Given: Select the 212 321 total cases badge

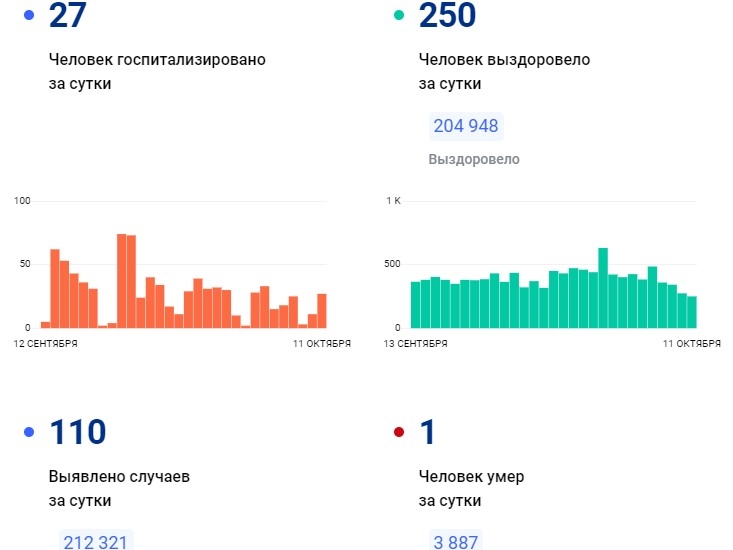Looking at the screenshot, I should [x=96, y=541].
